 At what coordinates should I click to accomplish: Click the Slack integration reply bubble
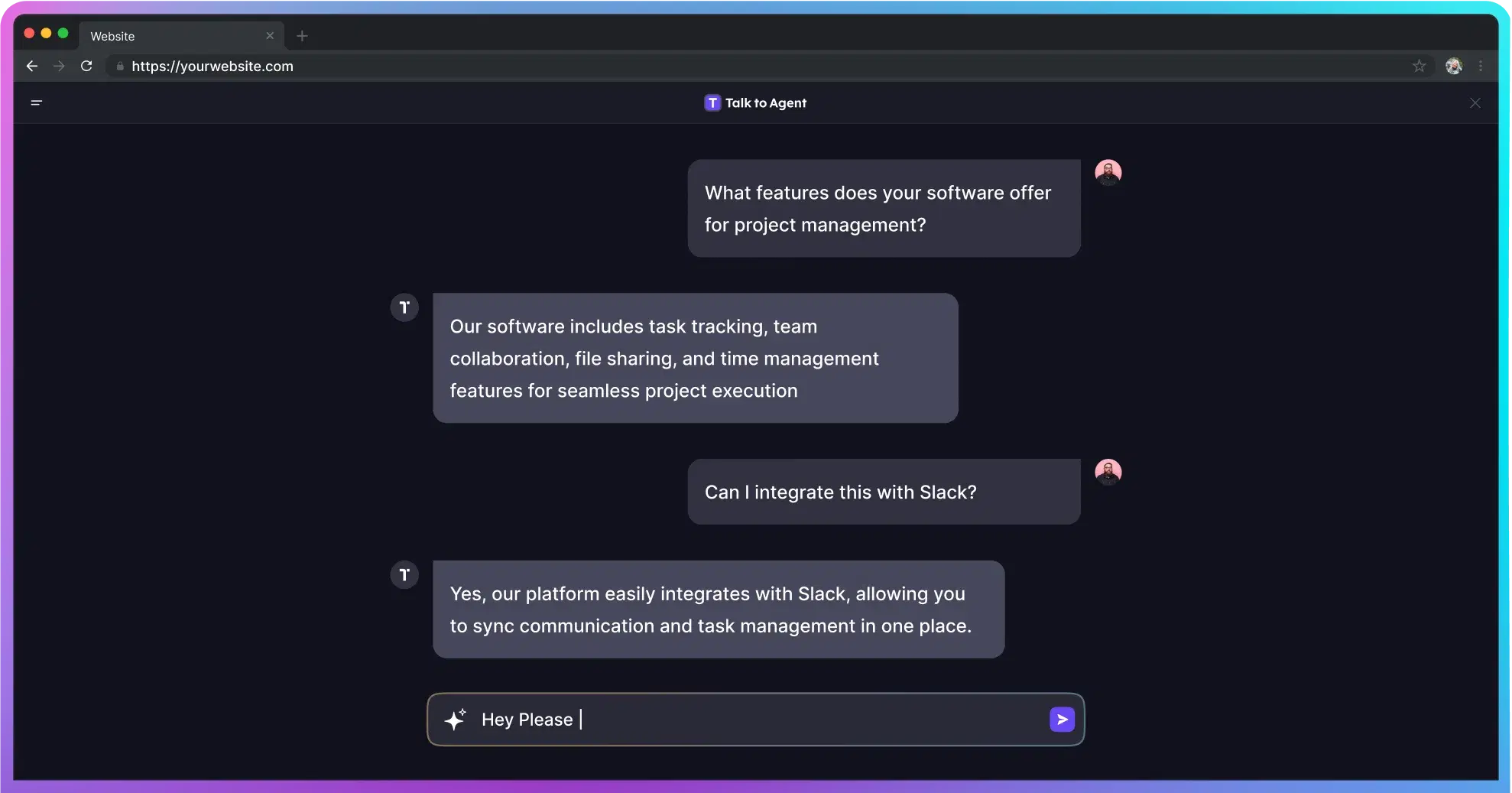(x=718, y=609)
